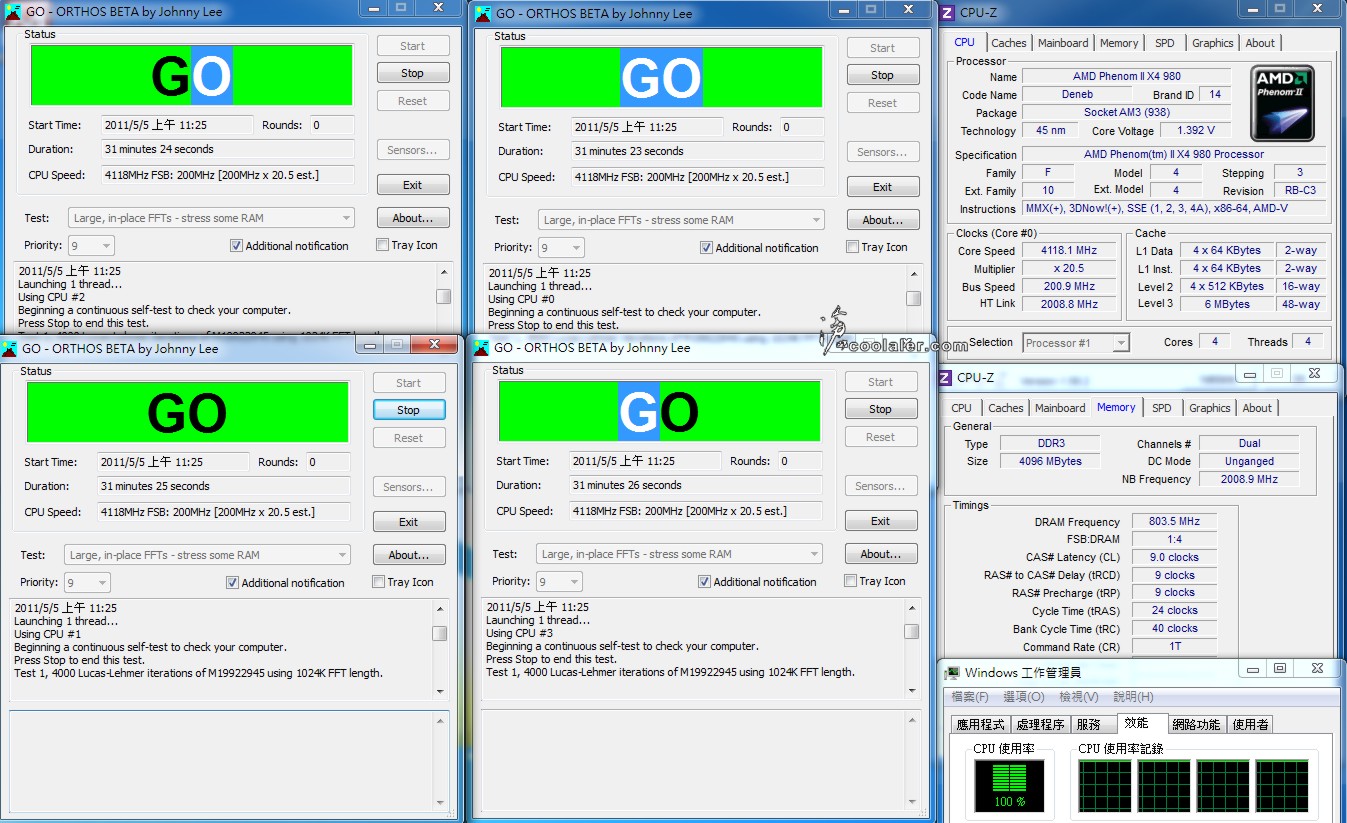This screenshot has height=823, width=1347.
Task: Open the Test dropdown in CPU #0 ORTHOS window
Action: [681, 220]
